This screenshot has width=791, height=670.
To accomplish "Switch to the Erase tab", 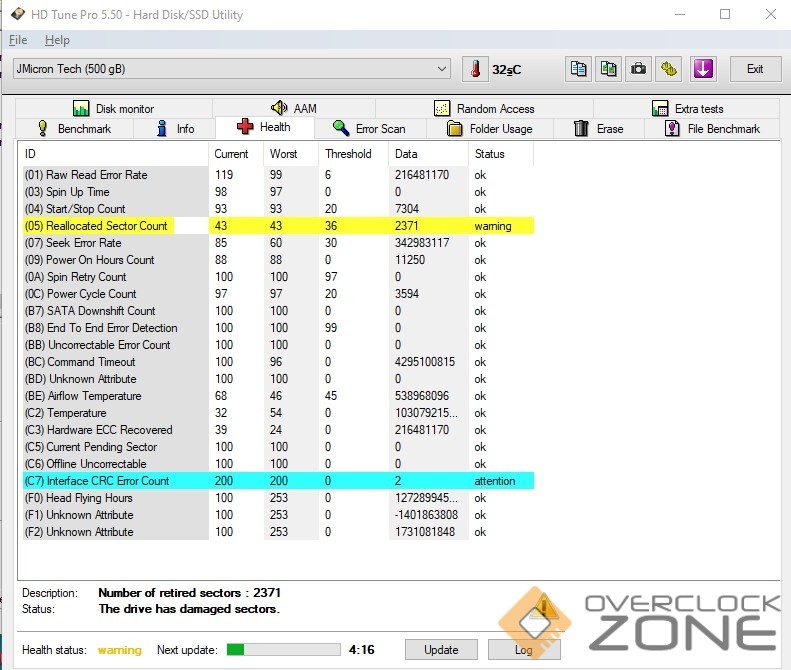I will click(x=599, y=129).
